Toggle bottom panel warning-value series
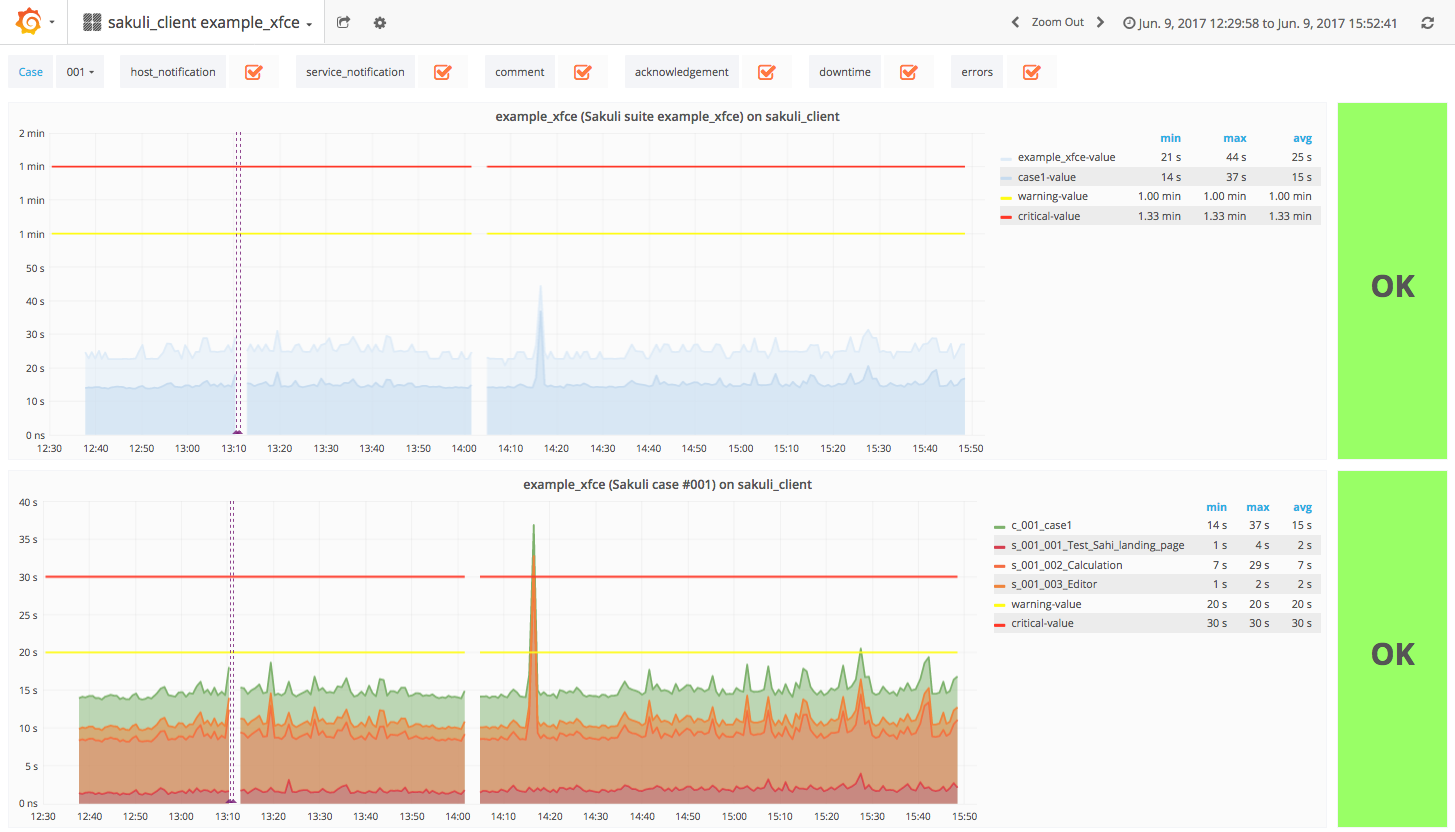 click(x=1046, y=604)
